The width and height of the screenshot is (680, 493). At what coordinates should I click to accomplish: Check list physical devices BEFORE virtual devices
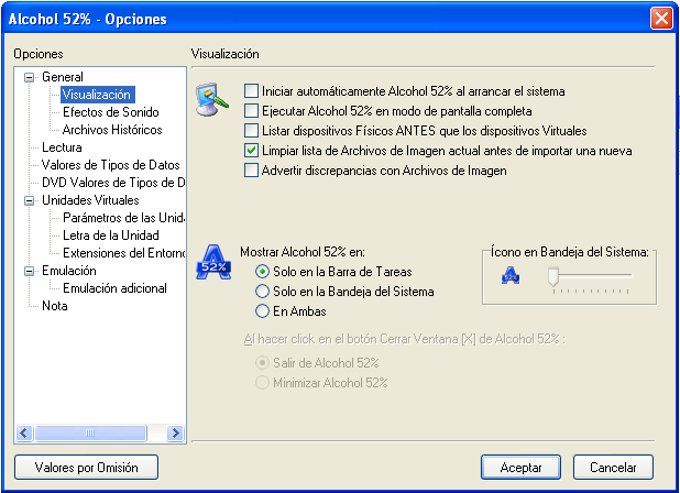pyautogui.click(x=251, y=131)
